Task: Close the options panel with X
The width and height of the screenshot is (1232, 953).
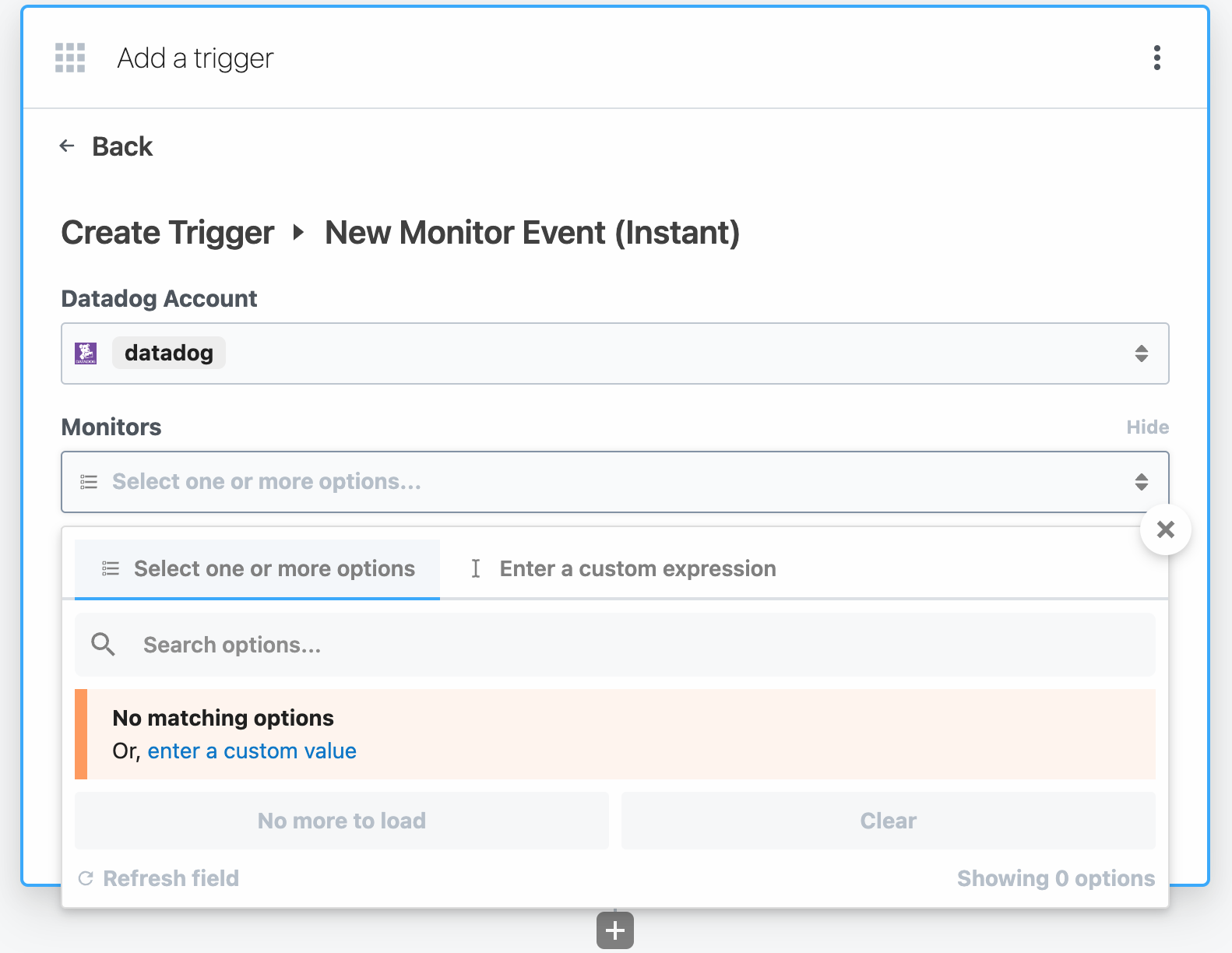Action: coord(1166,529)
